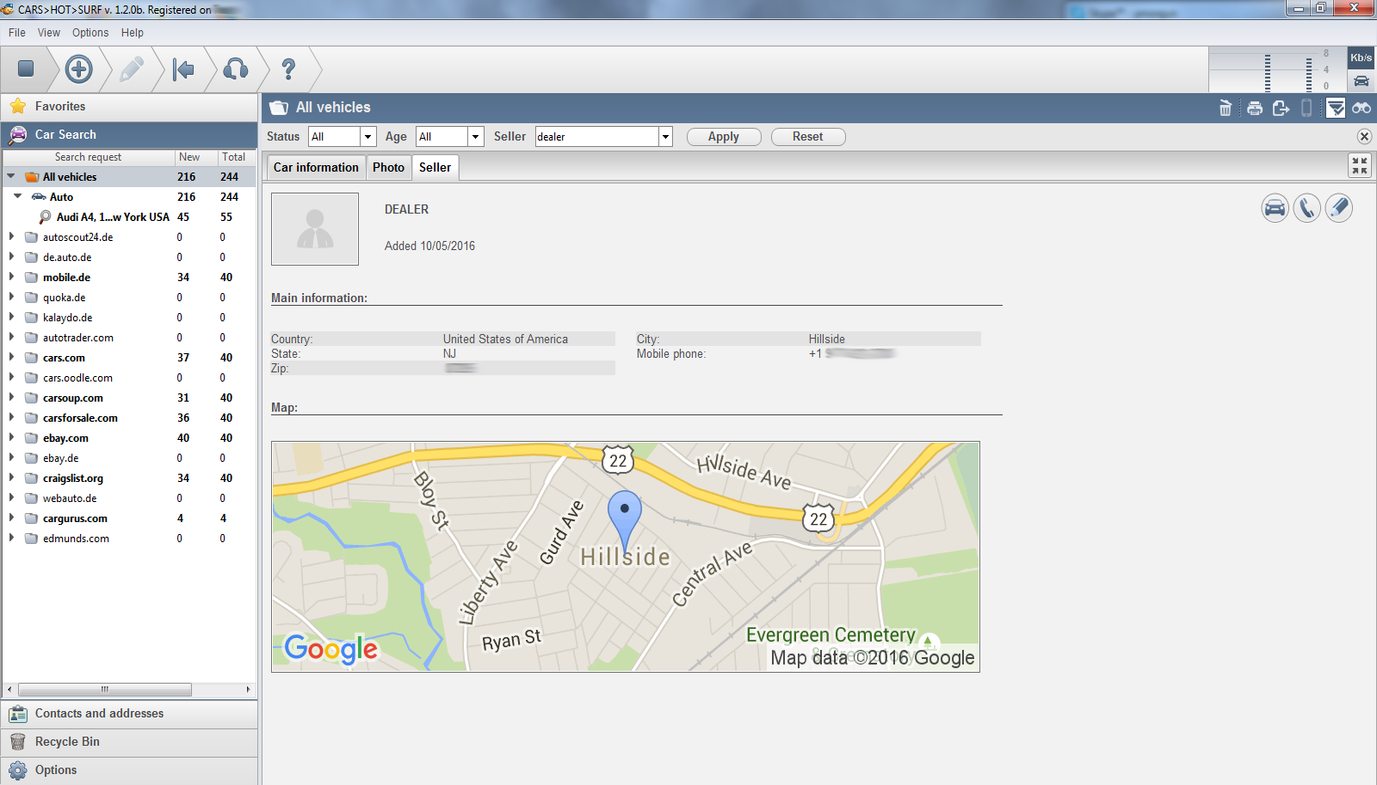The height and width of the screenshot is (785, 1377).
Task: Expand the autoscout24.de node
Action: click(11, 237)
